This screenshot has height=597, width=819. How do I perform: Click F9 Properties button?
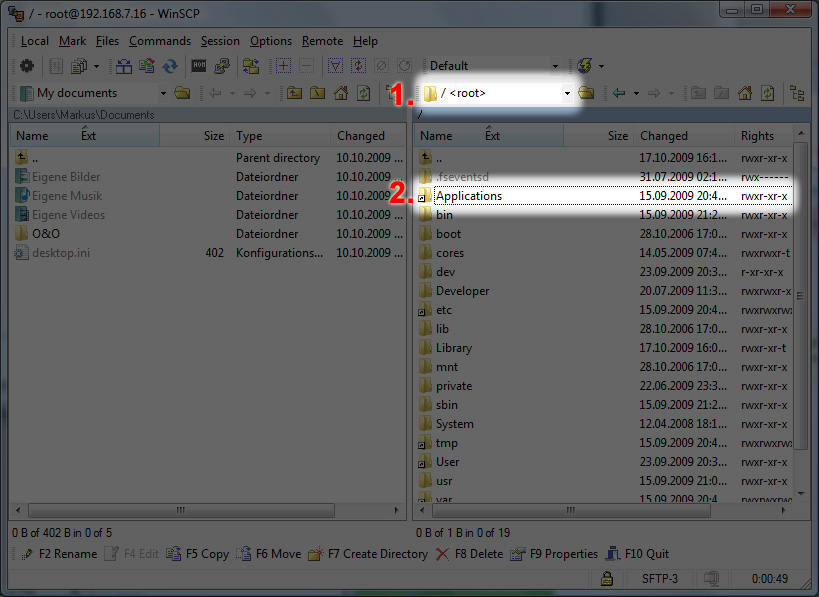[x=554, y=554]
